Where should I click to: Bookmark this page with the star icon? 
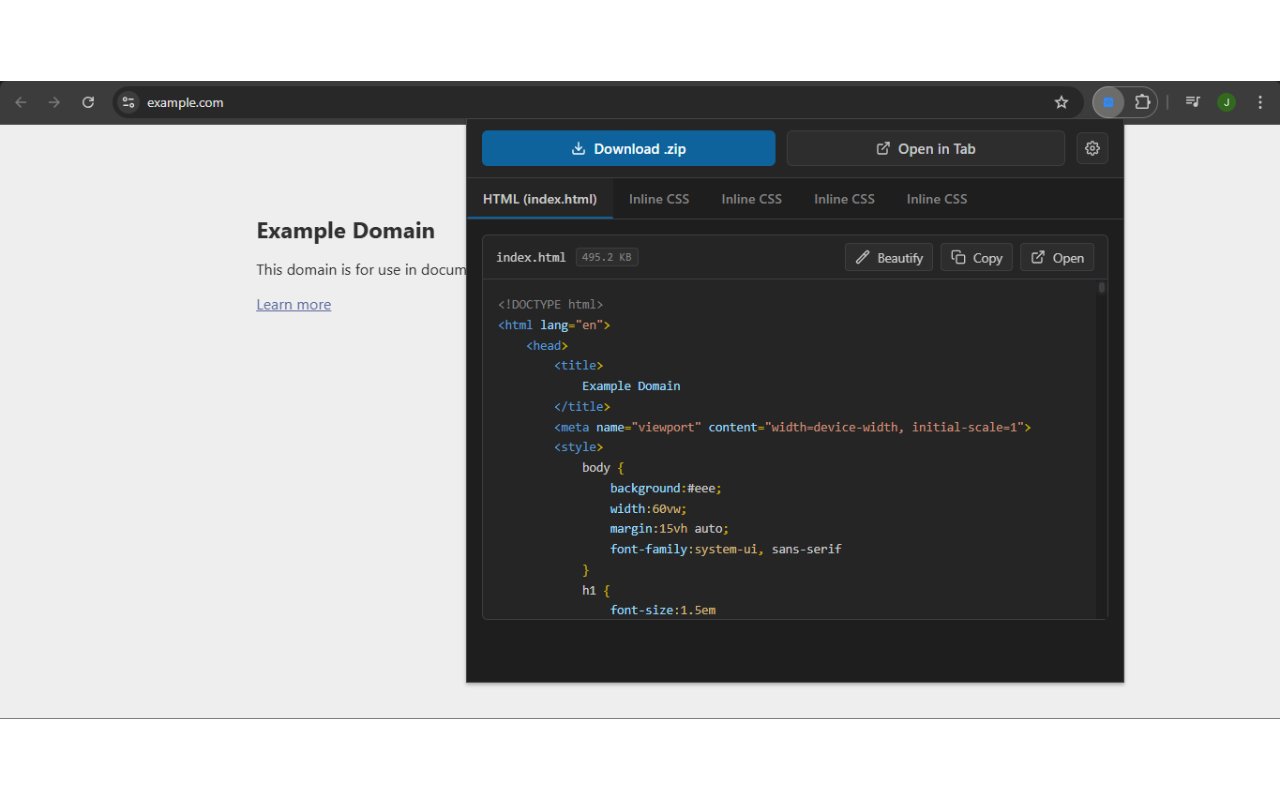tap(1061, 102)
